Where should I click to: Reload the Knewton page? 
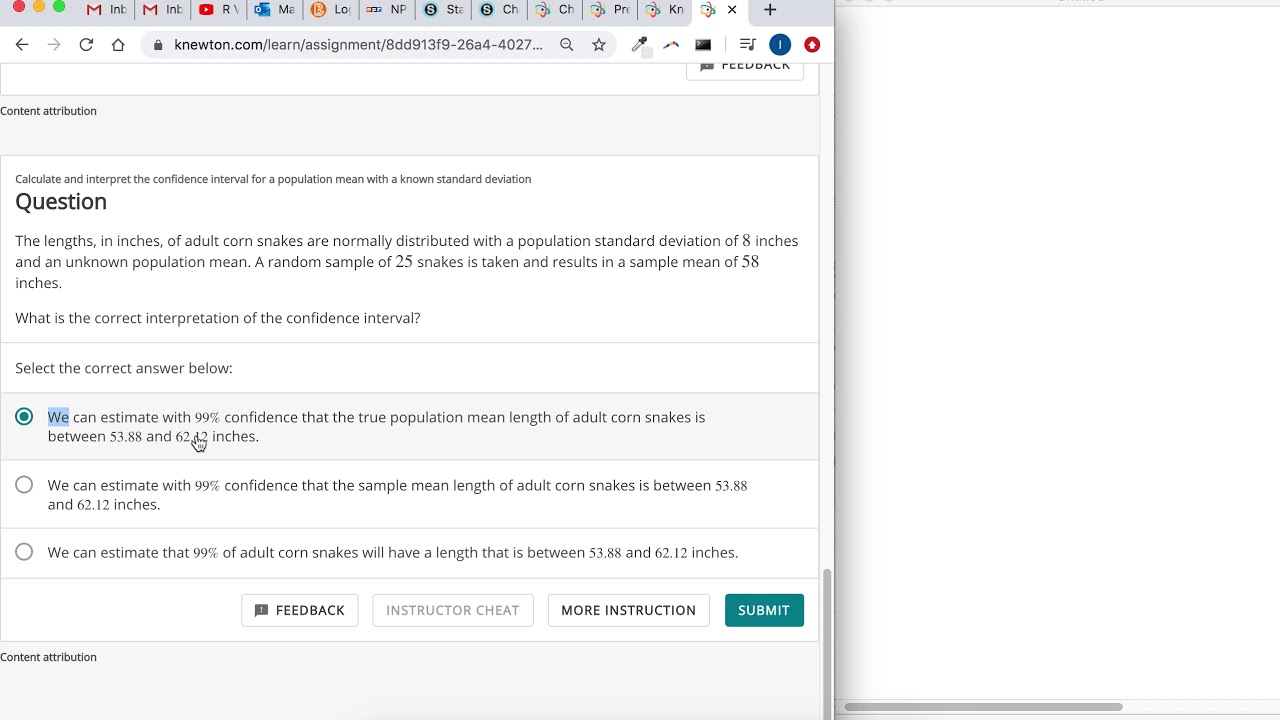[x=86, y=45]
